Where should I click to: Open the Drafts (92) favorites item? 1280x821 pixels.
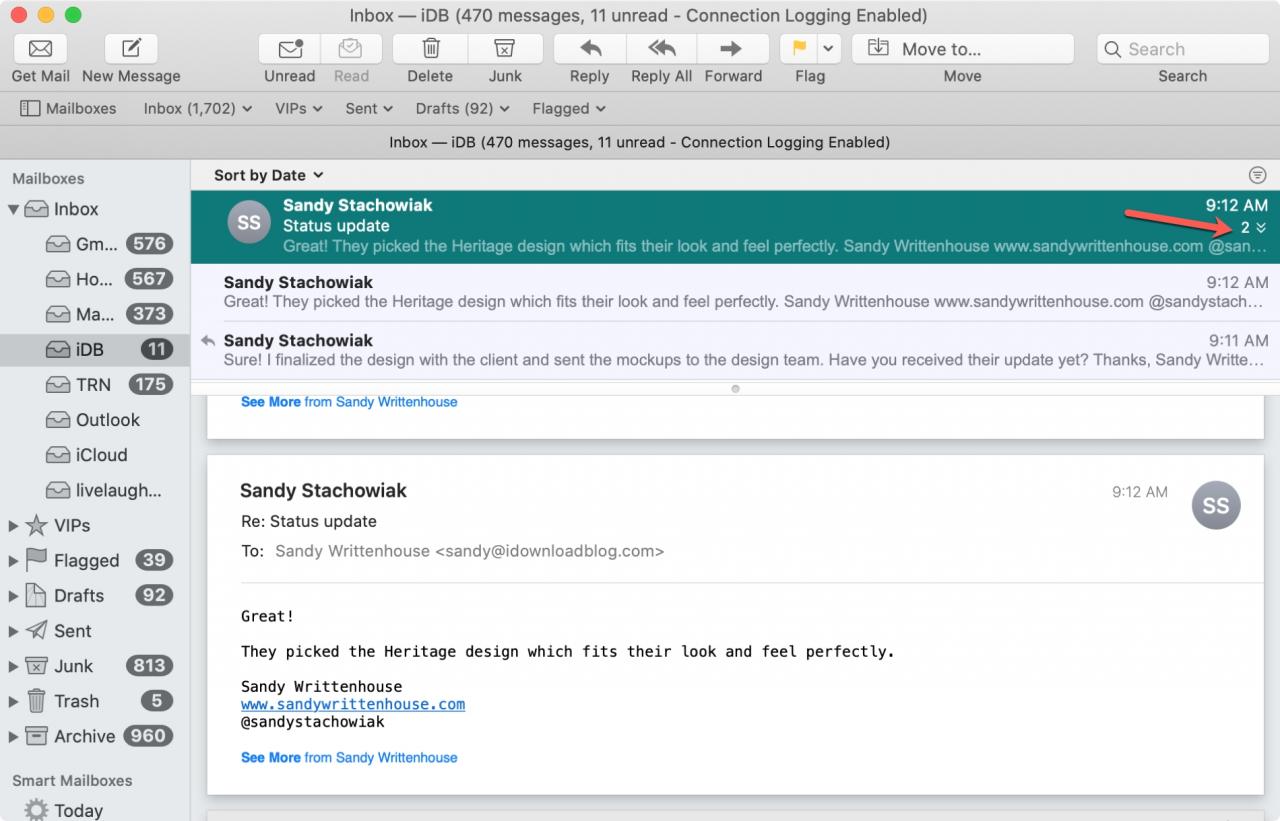462,108
